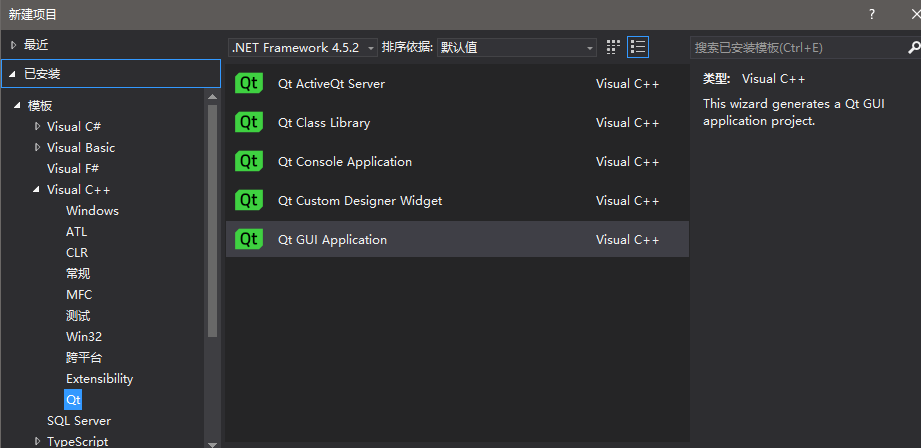Screen dimensions: 921x448
Task: Click the Qt icon beside Qt Console Application
Action: coord(249,161)
